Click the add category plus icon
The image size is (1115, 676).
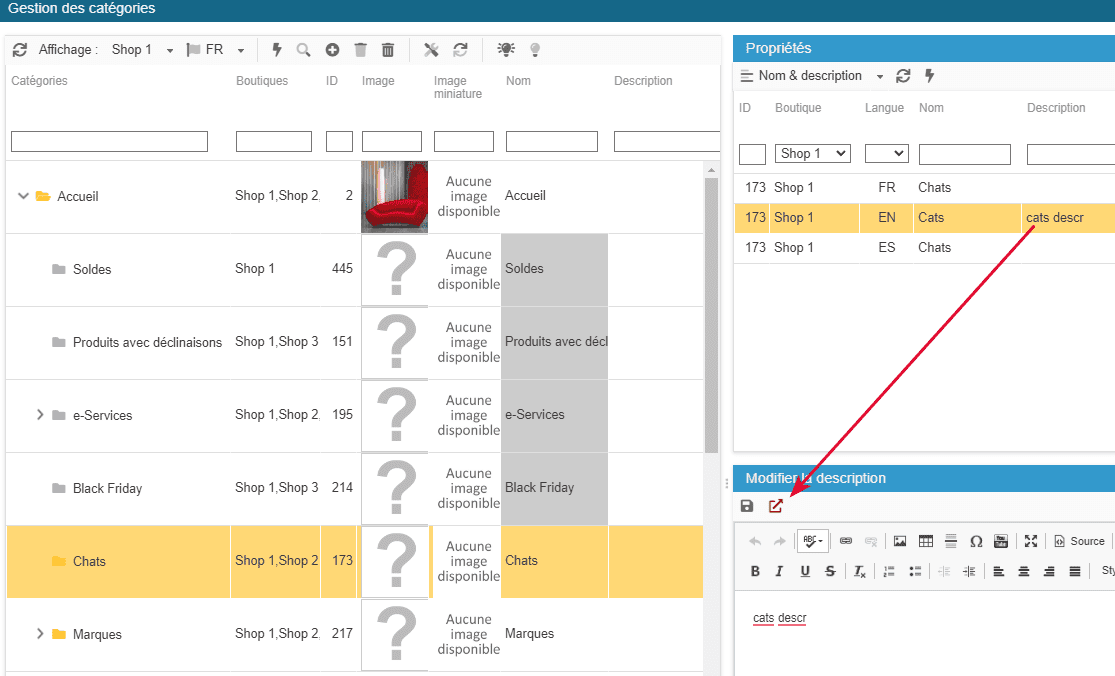click(332, 50)
